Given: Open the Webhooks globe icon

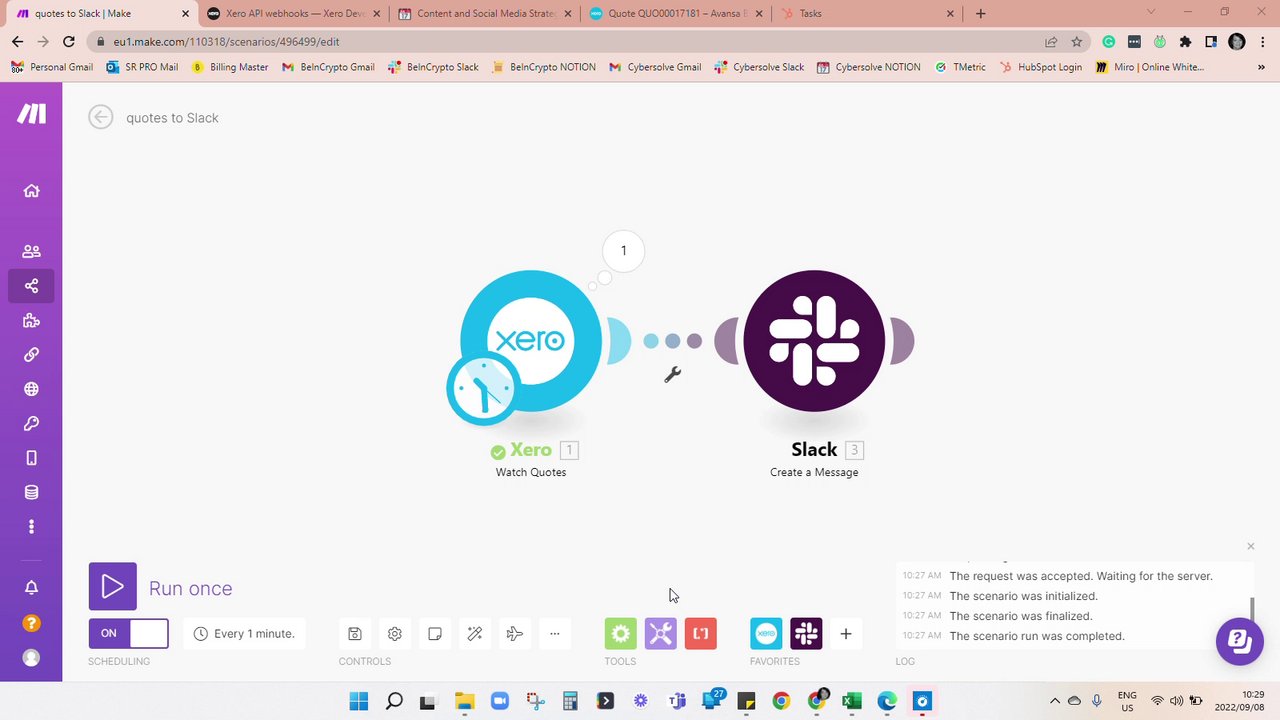Looking at the screenshot, I should tap(31, 389).
